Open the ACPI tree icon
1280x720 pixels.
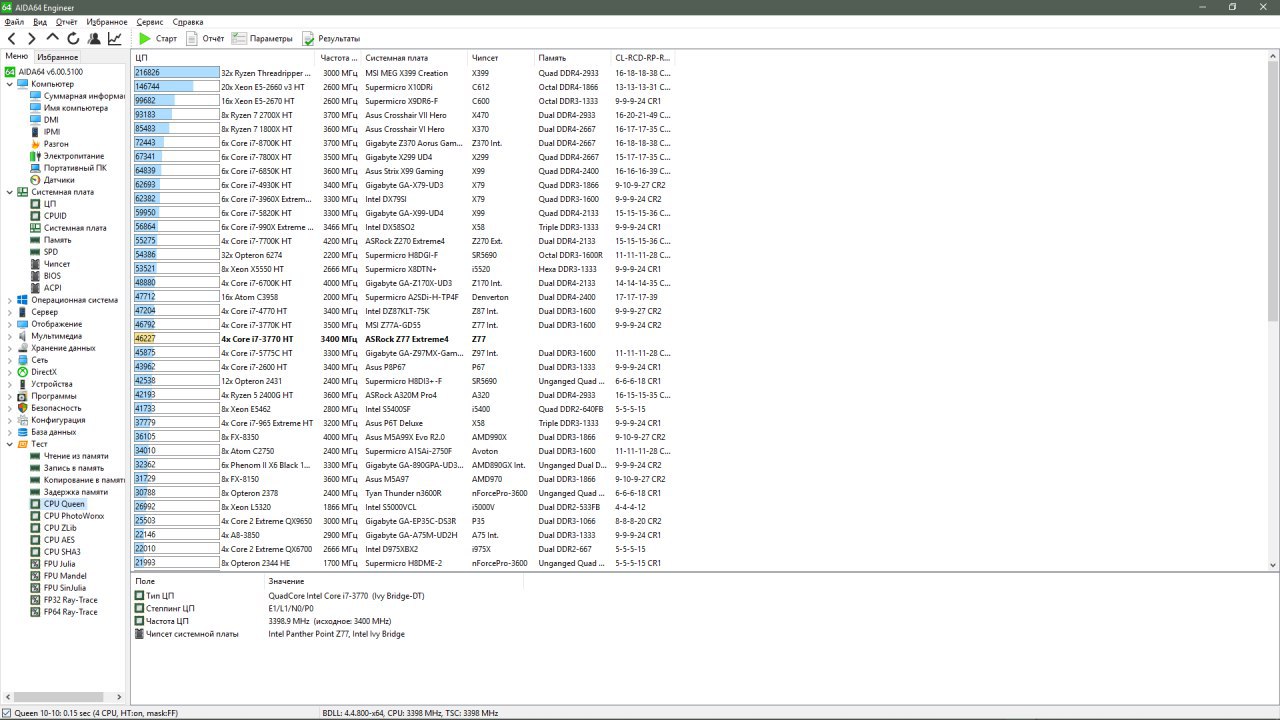[x=35, y=288]
